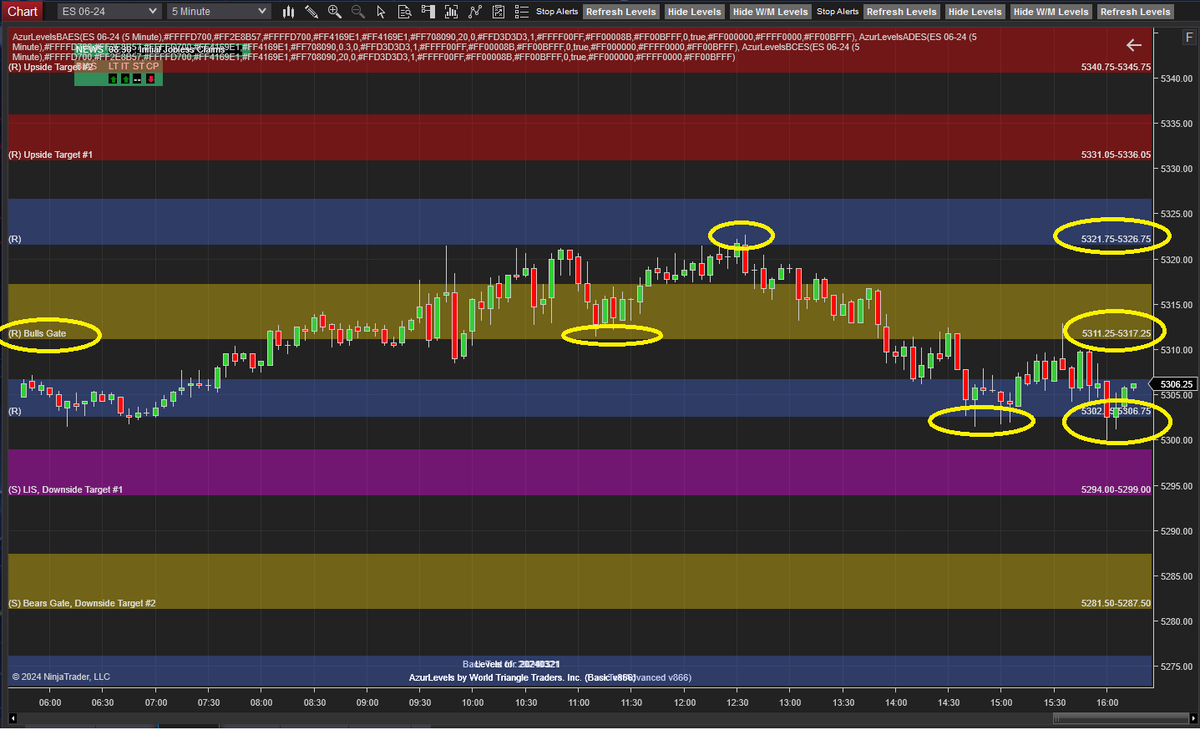Click the 5311.25-5317.25 range value
The width and height of the screenshot is (1200, 730).
[x=1116, y=333]
